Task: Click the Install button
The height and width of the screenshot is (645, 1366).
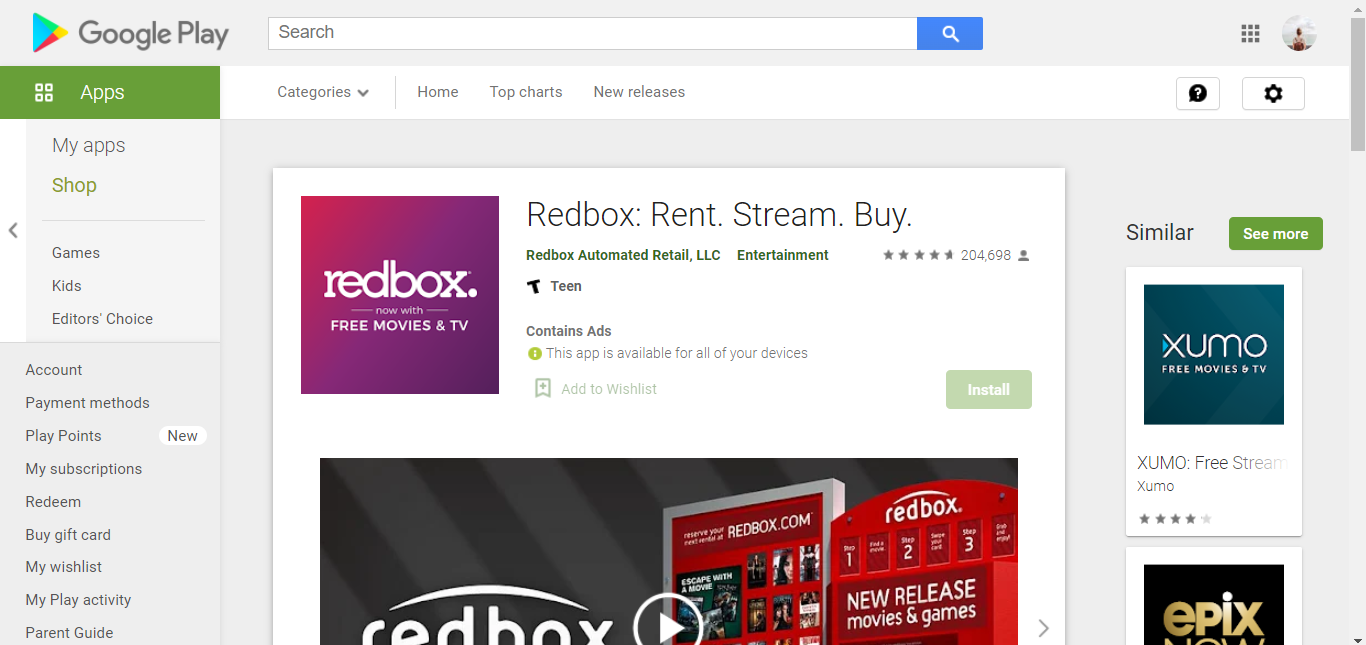Action: pos(989,390)
